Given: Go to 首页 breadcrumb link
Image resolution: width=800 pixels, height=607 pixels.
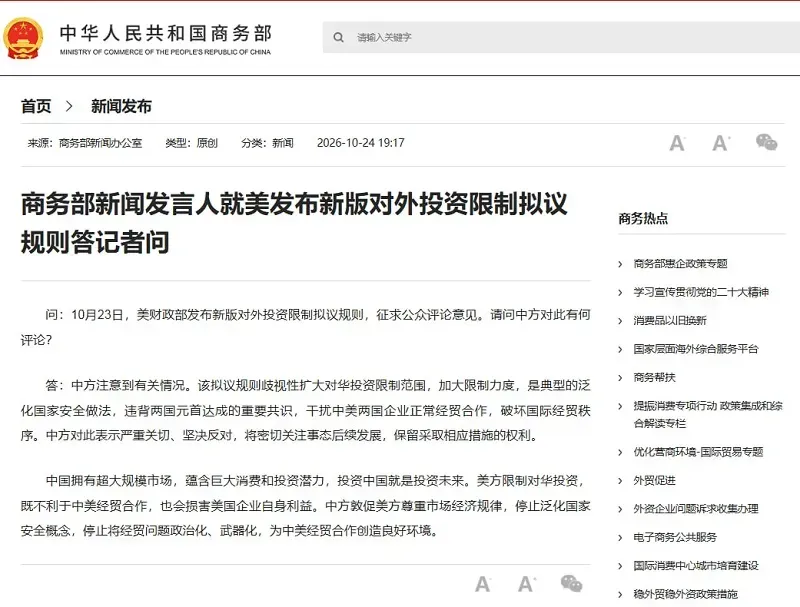Looking at the screenshot, I should 36,106.
